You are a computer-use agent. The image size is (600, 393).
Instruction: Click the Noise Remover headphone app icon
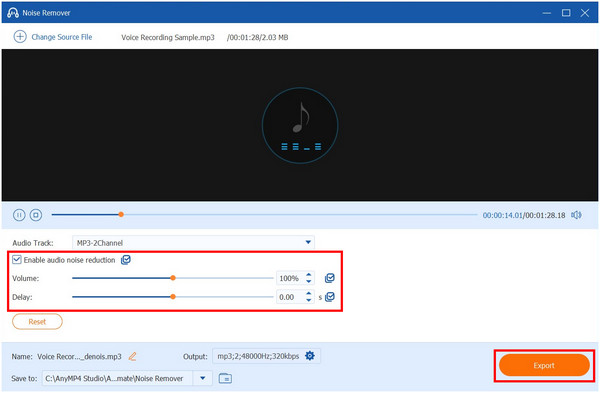tap(13, 13)
